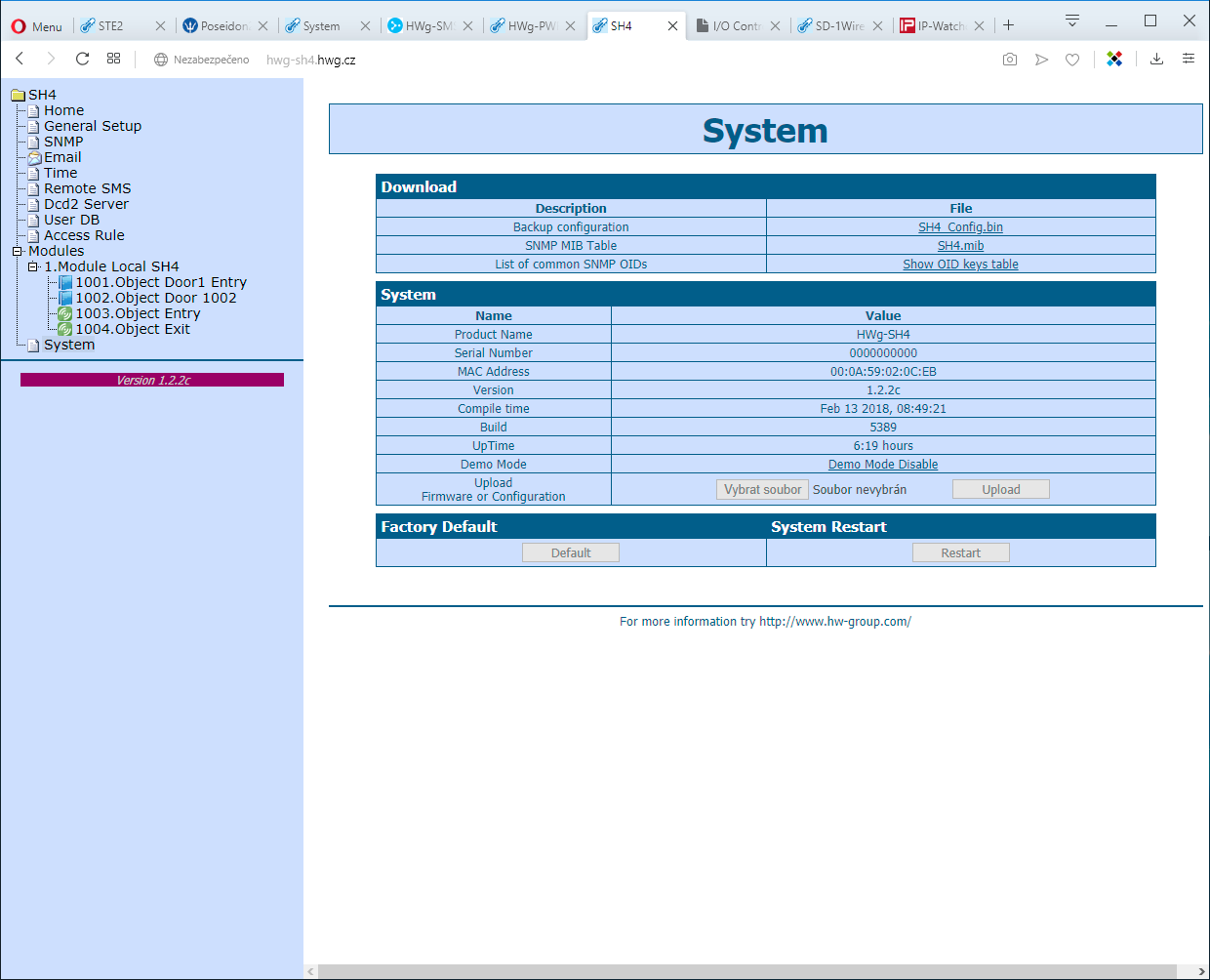1210x980 pixels.
Task: Open a new tab with plus
Action: tap(1009, 25)
